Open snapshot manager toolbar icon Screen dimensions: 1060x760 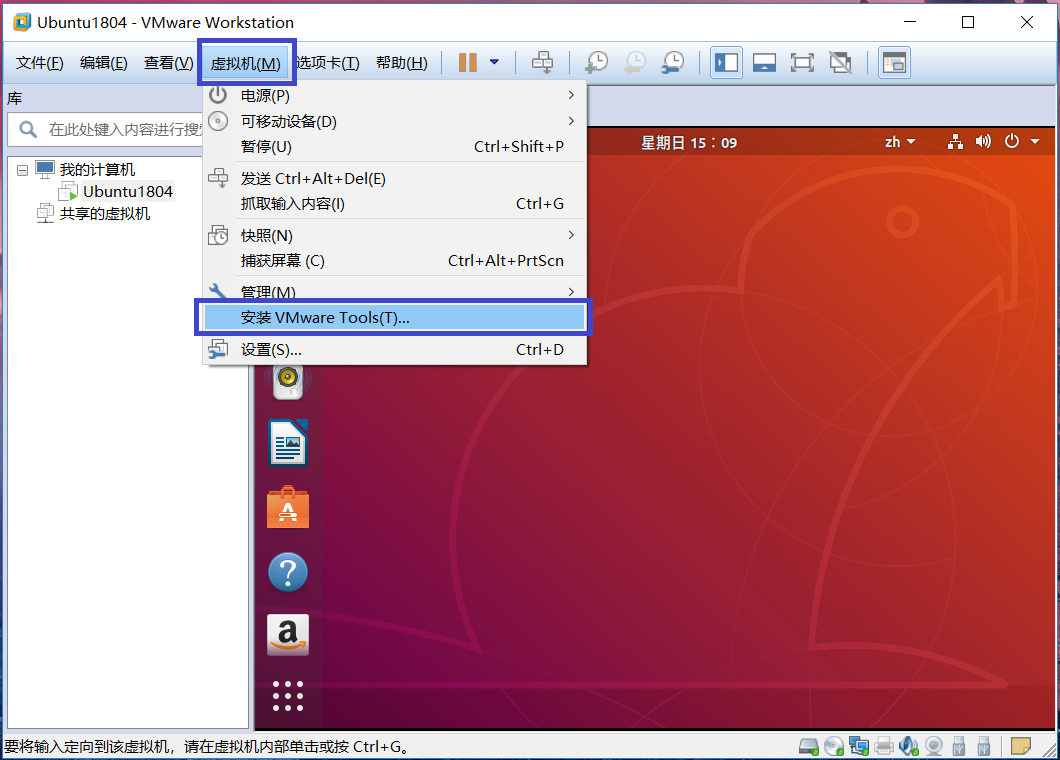point(673,62)
